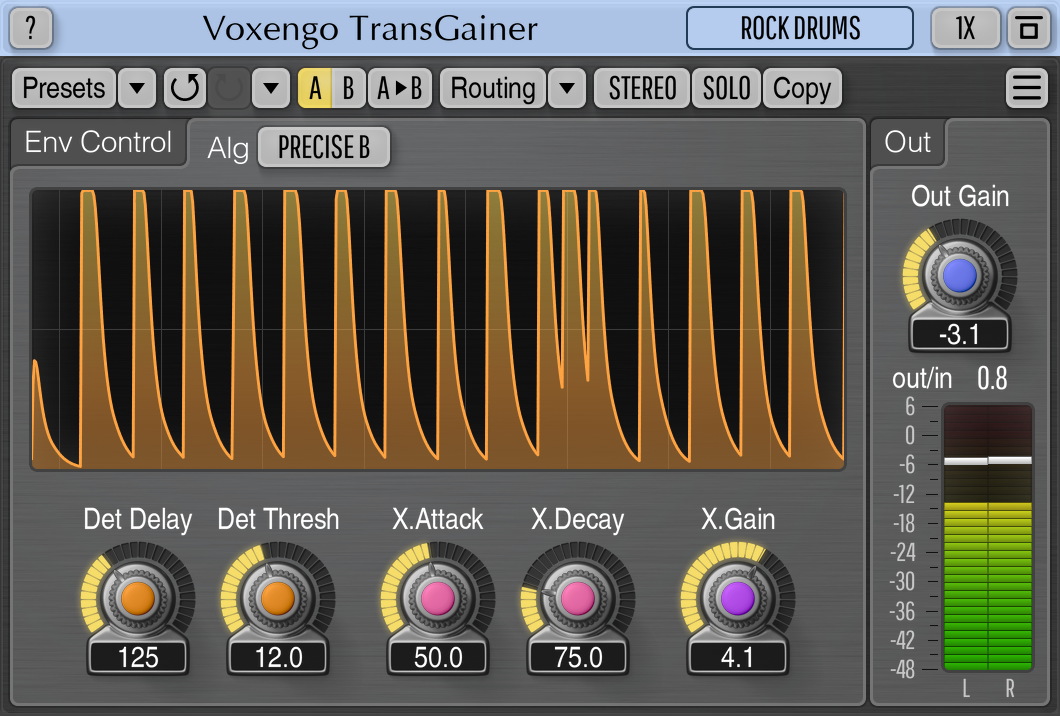
Task: Click the hamburger menu icon
Action: pyautogui.click(x=1026, y=88)
